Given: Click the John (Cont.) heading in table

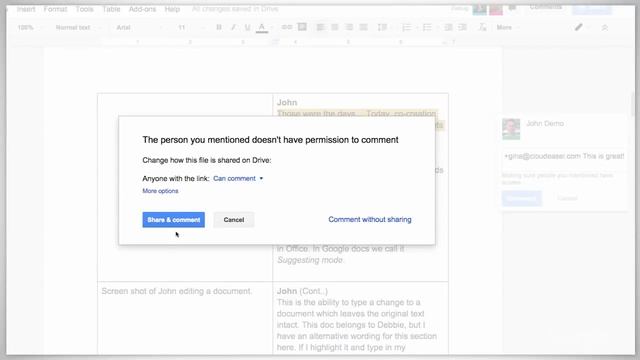Looking at the screenshot, I should click(x=302, y=291).
